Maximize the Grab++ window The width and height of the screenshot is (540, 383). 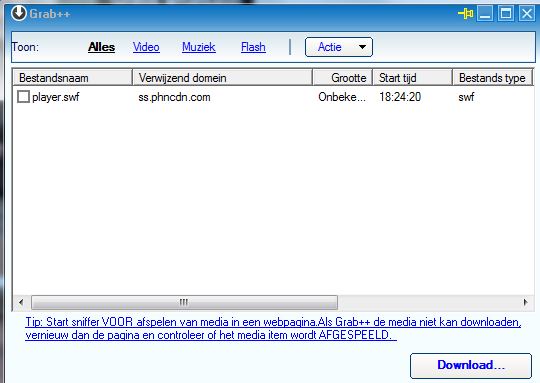click(506, 14)
